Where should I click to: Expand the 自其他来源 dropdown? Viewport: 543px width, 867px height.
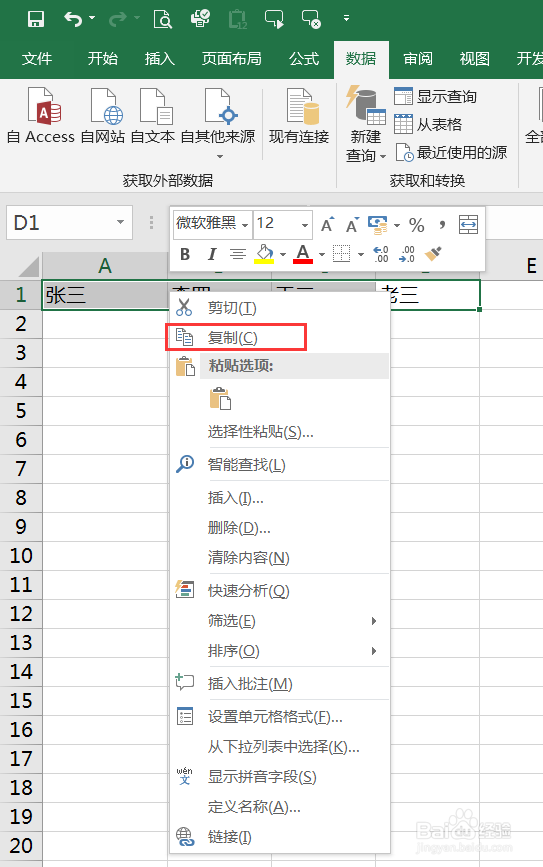[x=220, y=157]
